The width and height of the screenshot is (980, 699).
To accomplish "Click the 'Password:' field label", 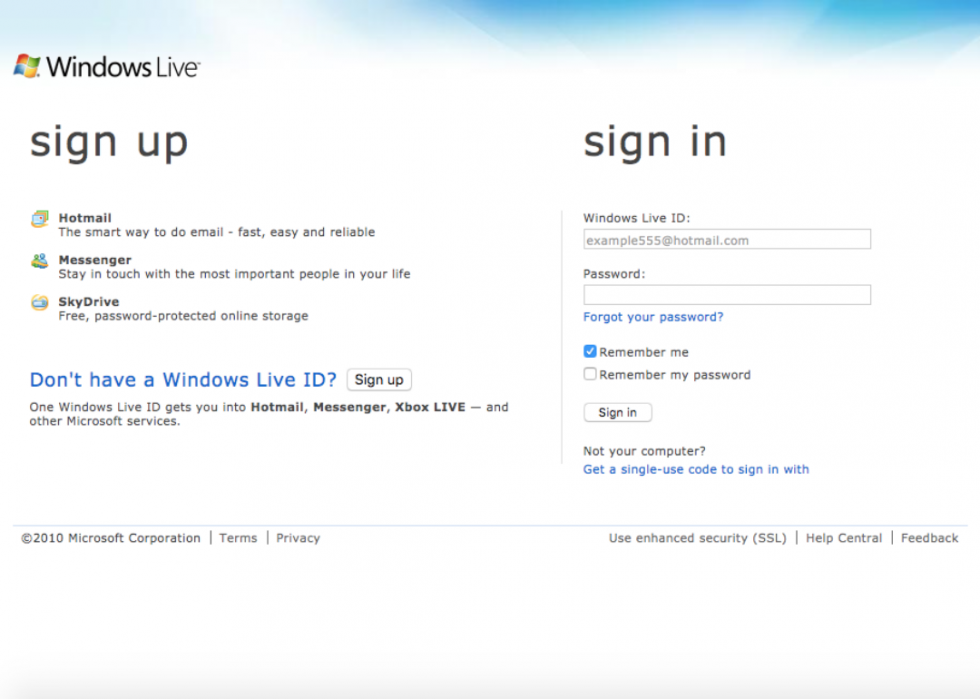I will (614, 274).
